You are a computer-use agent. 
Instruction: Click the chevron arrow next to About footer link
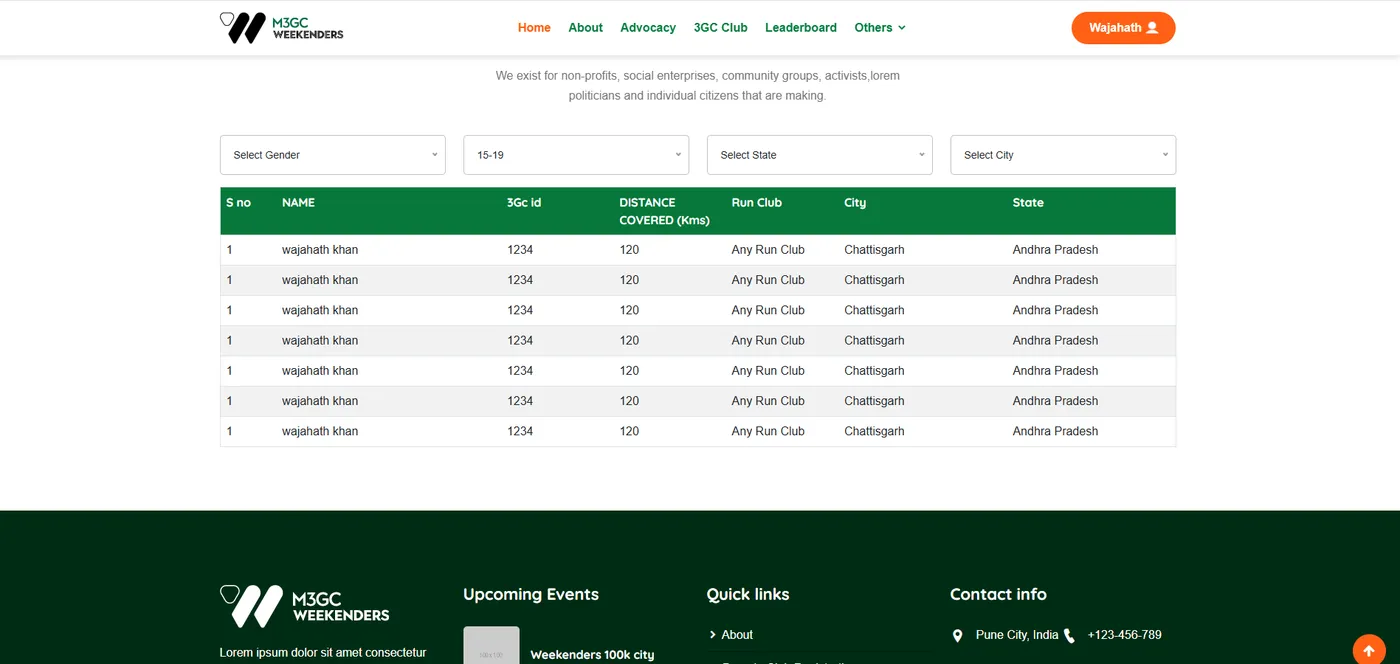point(712,635)
